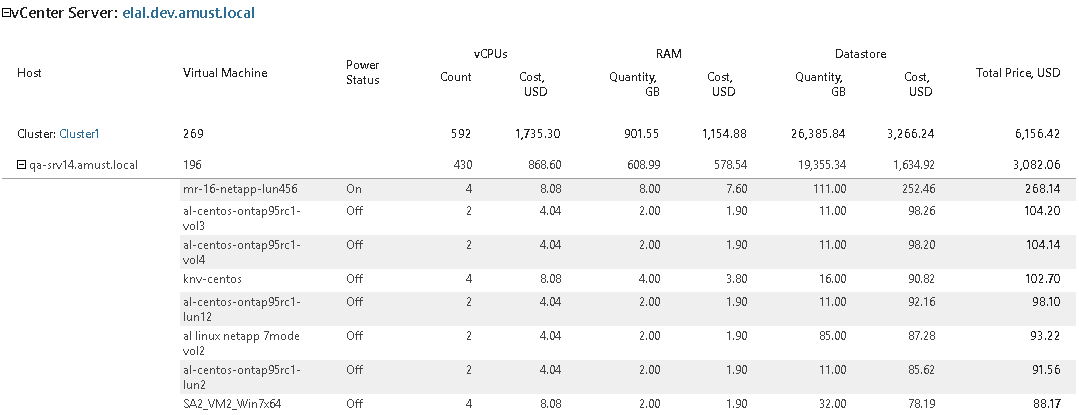Collapse the vCenter Server section
The width and height of the screenshot is (1079, 415).
[x=5, y=14]
